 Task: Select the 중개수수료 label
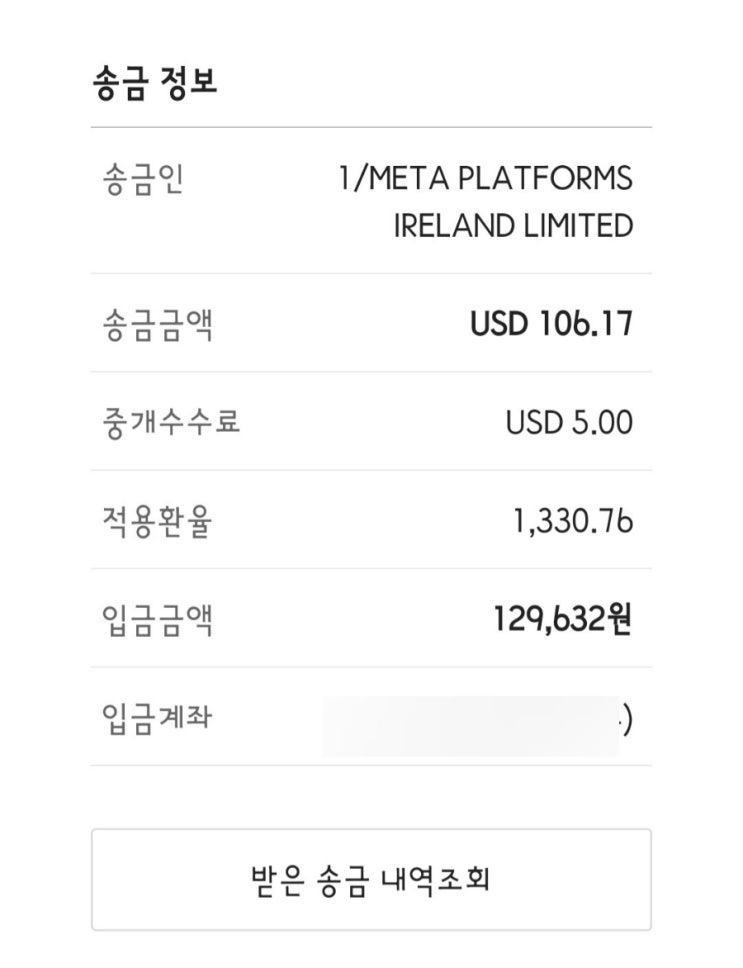pyautogui.click(x=170, y=422)
